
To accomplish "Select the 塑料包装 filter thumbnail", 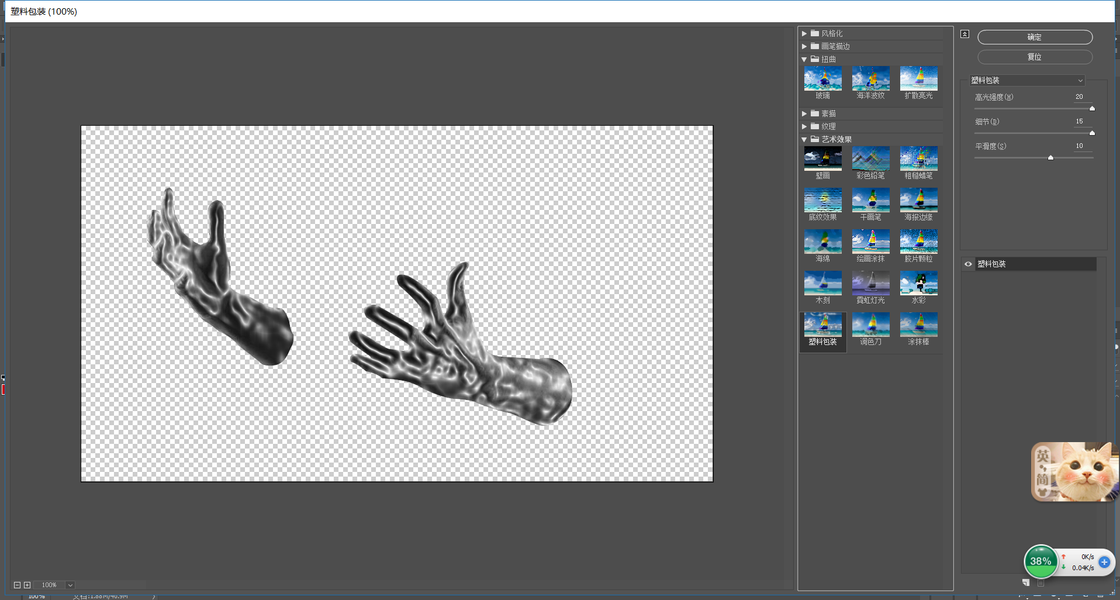I will coord(823,324).
